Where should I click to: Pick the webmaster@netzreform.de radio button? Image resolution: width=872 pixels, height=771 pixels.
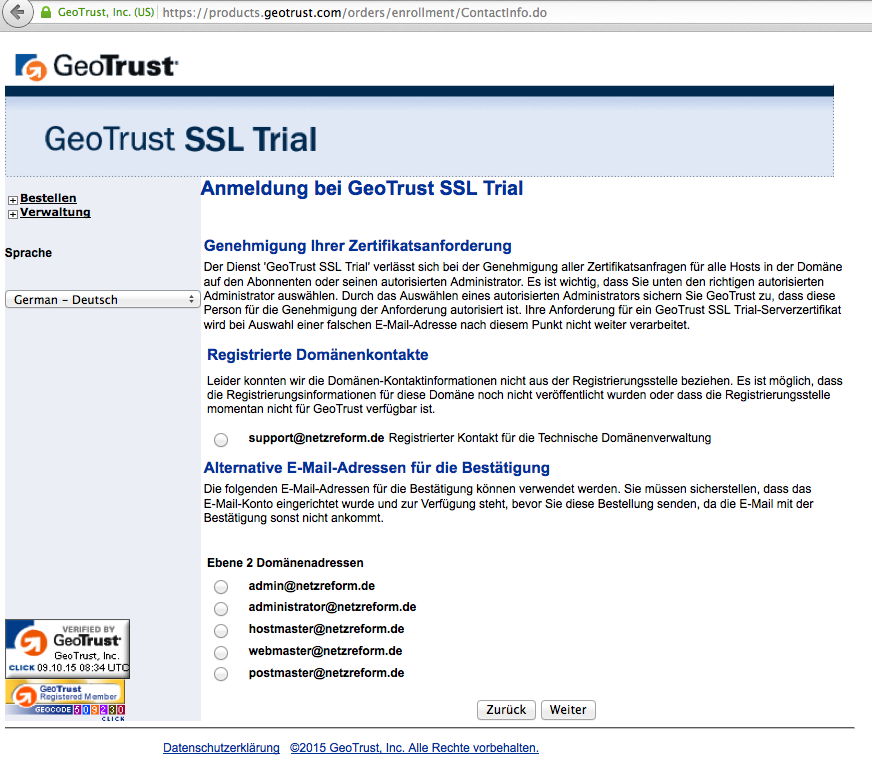[221, 652]
